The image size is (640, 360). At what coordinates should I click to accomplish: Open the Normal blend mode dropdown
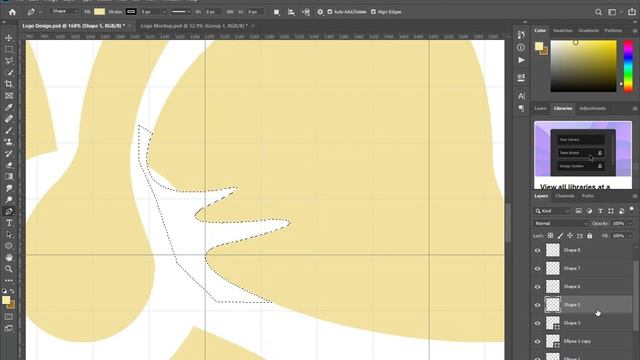(x=561, y=223)
